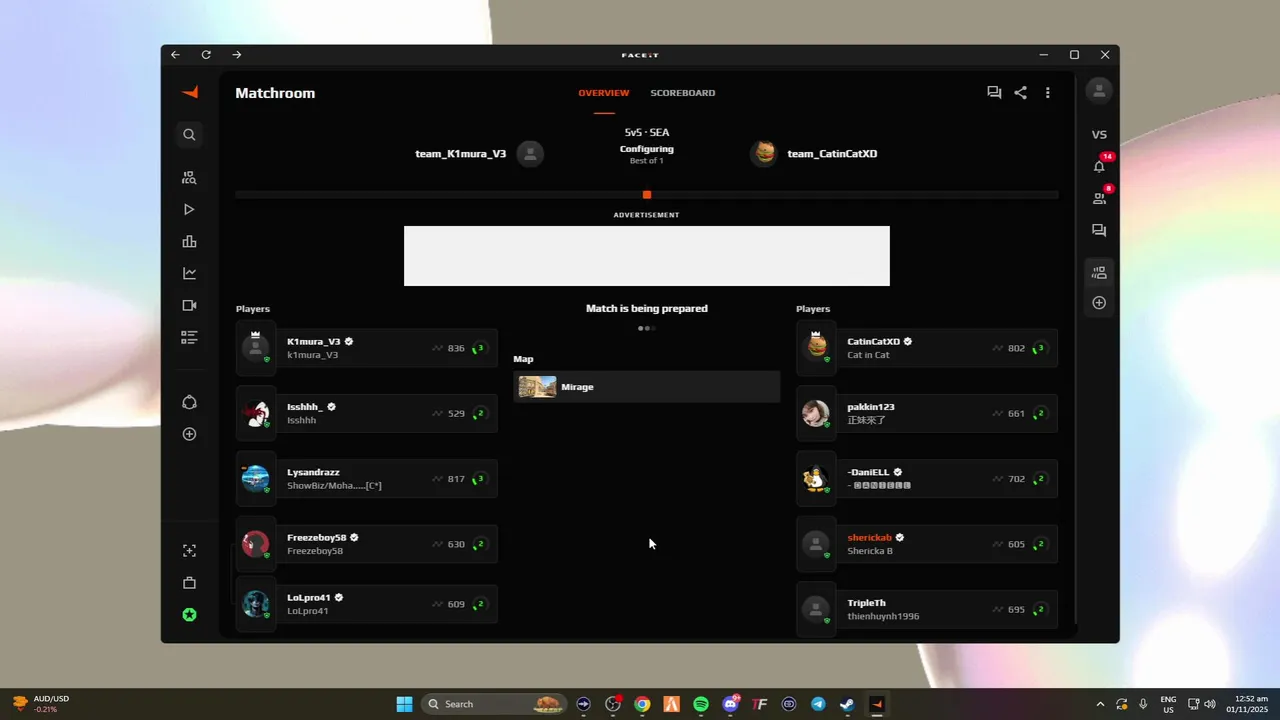This screenshot has width=1280, height=720.
Task: Switch to the SCOREBOARD tab
Action: 683,93
